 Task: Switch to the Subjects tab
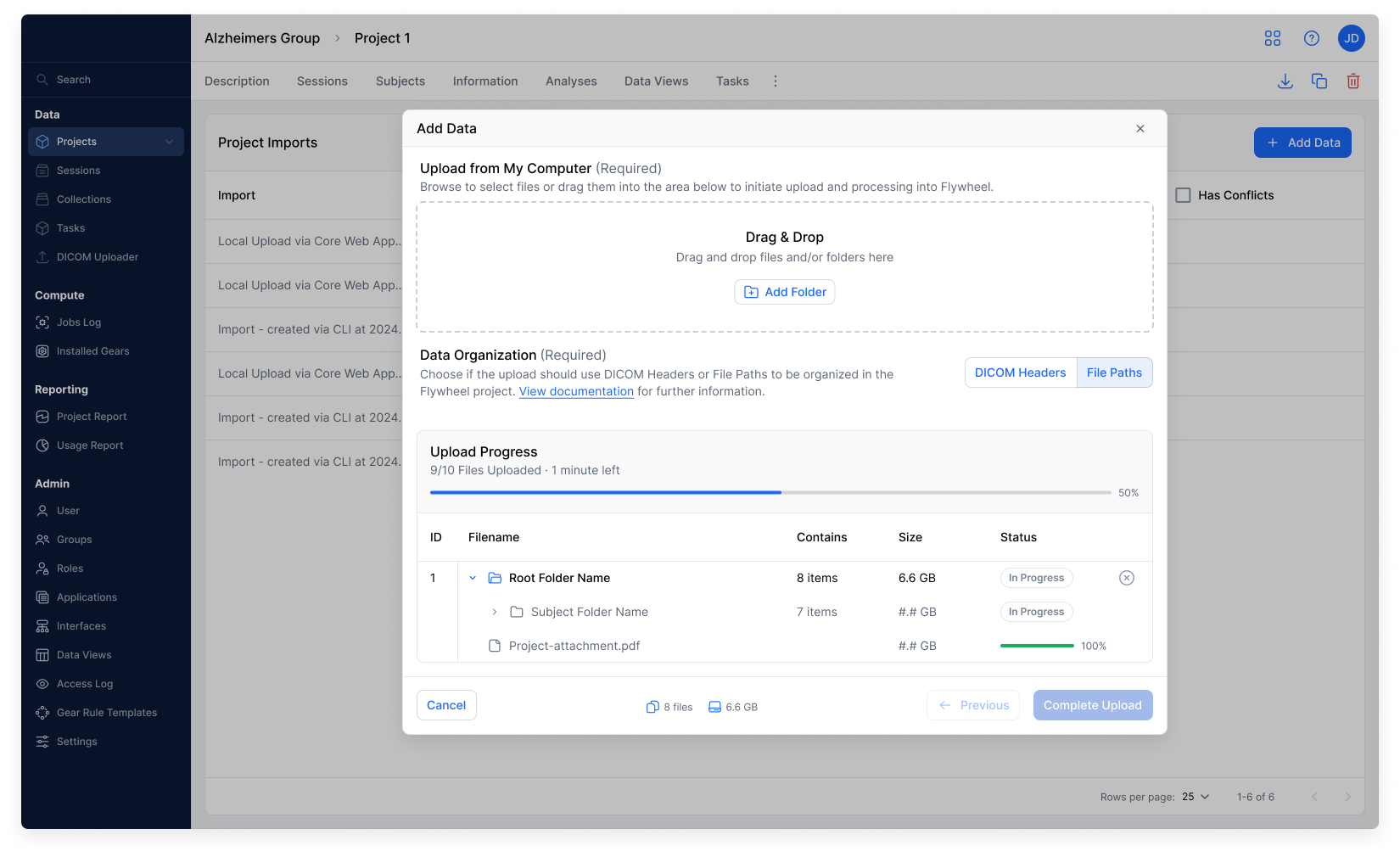click(x=400, y=81)
